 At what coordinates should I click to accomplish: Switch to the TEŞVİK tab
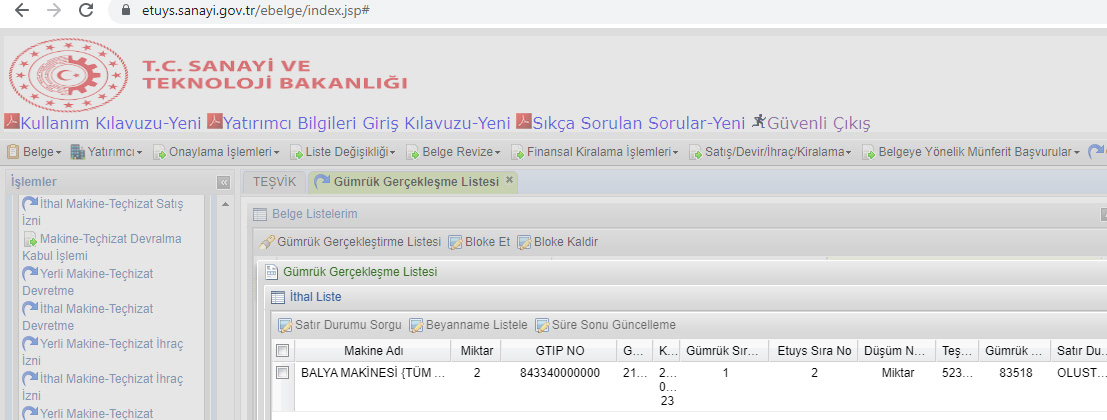pyautogui.click(x=275, y=181)
